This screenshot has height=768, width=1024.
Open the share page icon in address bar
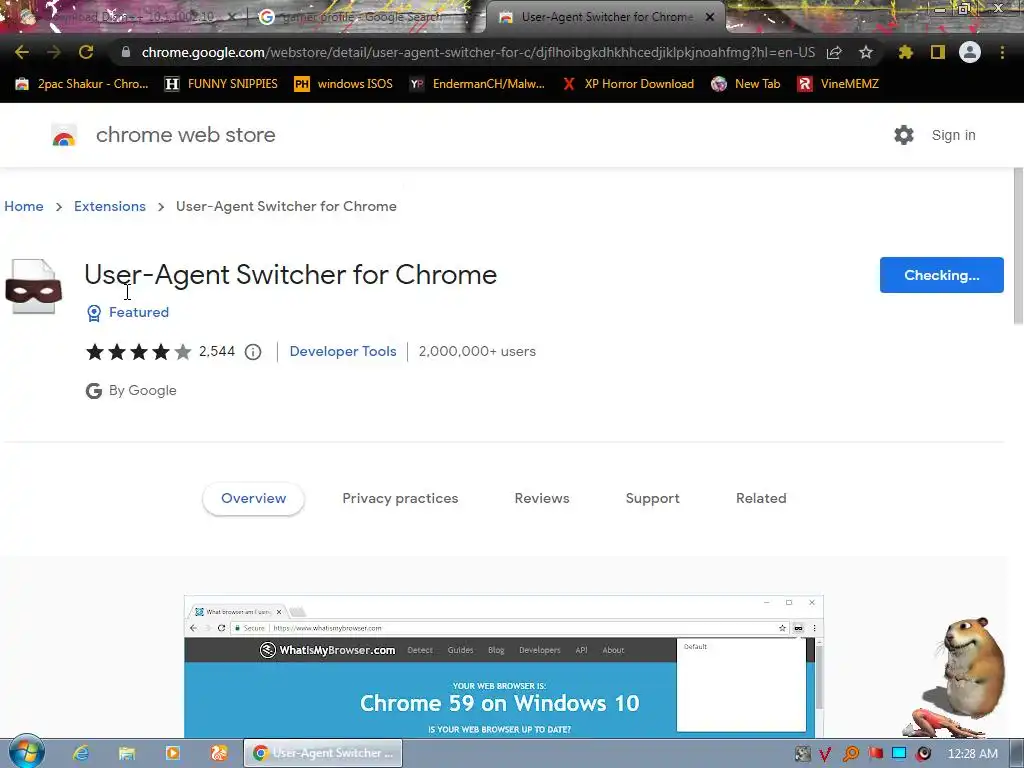click(834, 52)
